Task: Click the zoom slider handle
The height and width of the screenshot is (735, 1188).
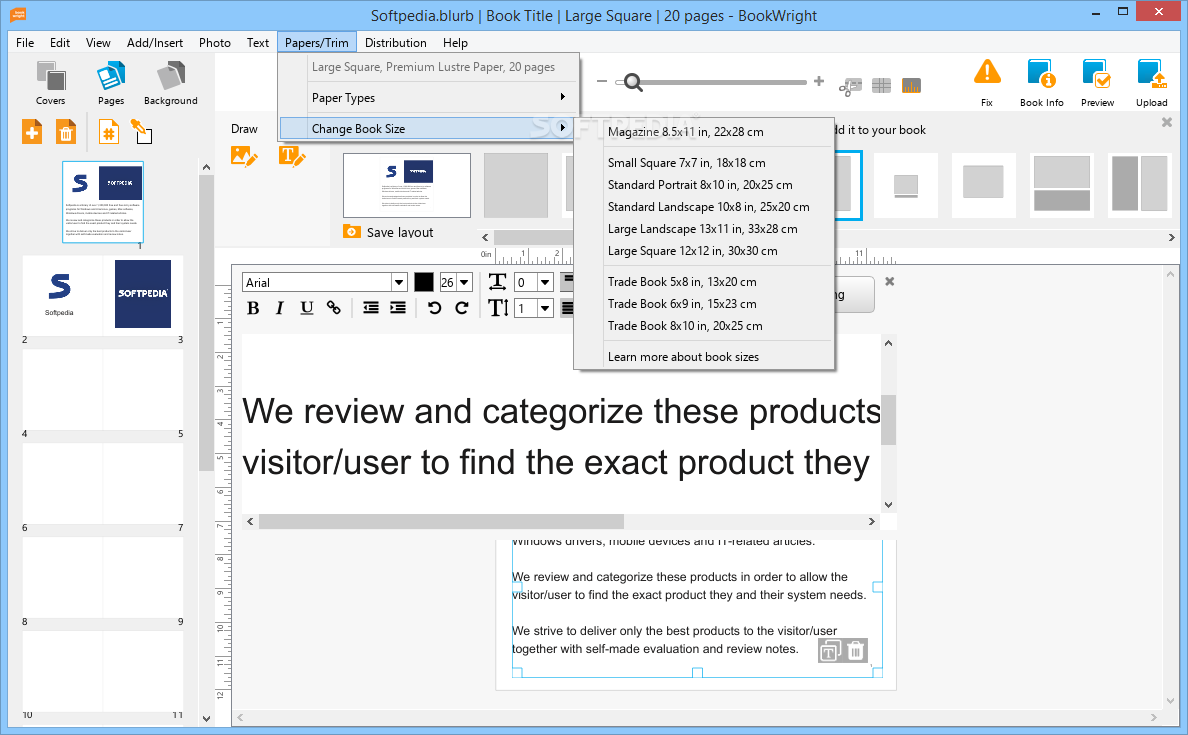Action: [633, 83]
